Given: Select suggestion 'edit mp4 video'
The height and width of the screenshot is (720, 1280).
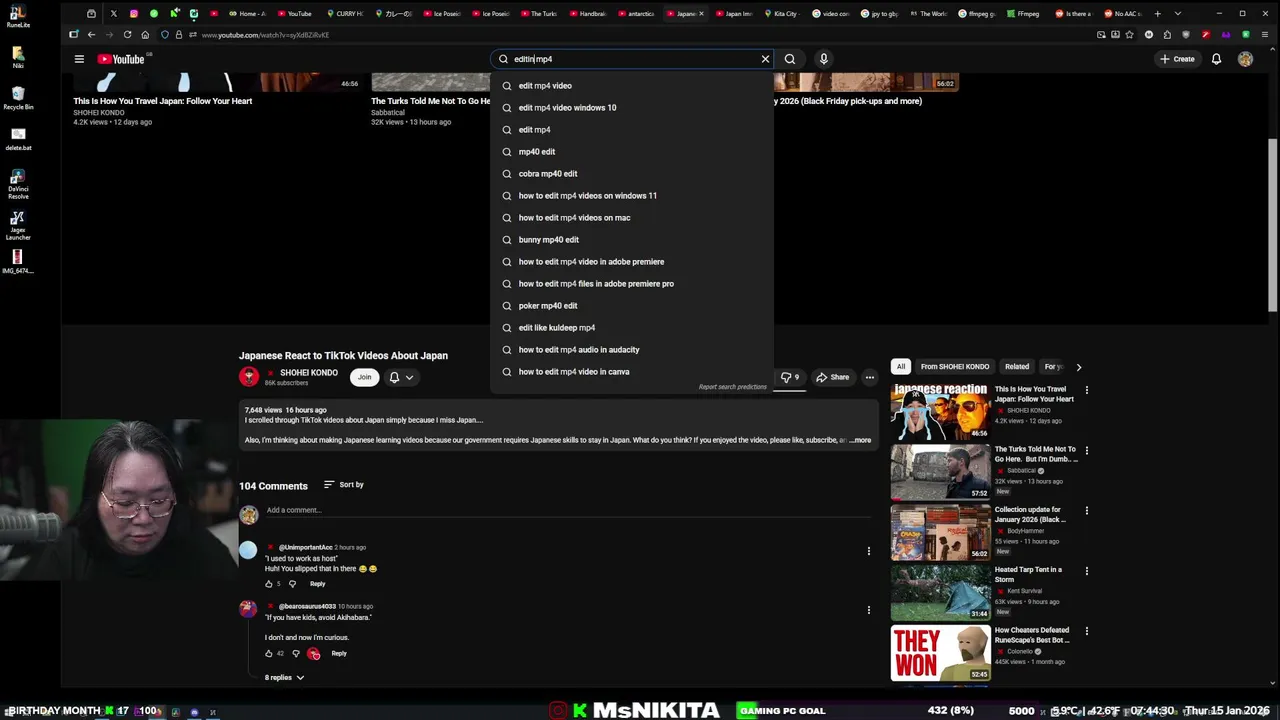Looking at the screenshot, I should point(632,86).
